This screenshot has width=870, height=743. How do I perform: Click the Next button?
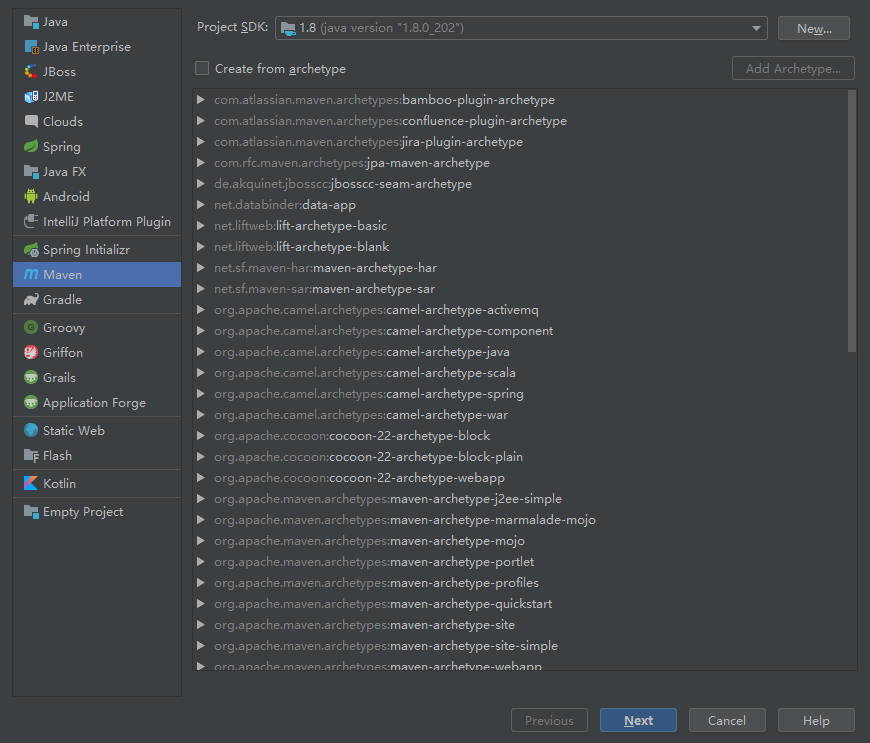(638, 720)
